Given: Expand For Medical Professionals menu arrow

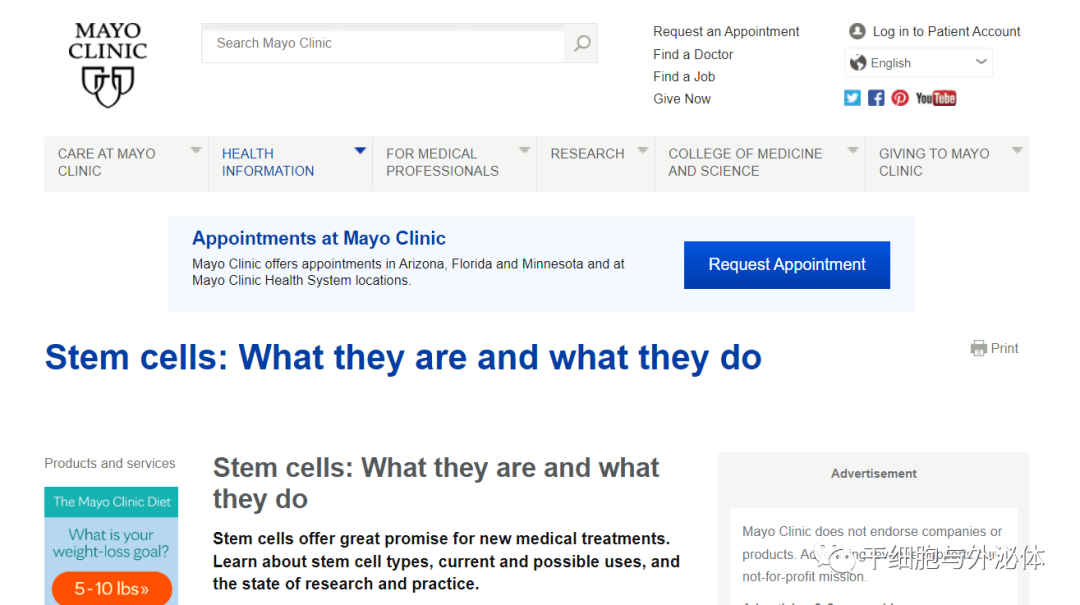Looking at the screenshot, I should tap(524, 150).
